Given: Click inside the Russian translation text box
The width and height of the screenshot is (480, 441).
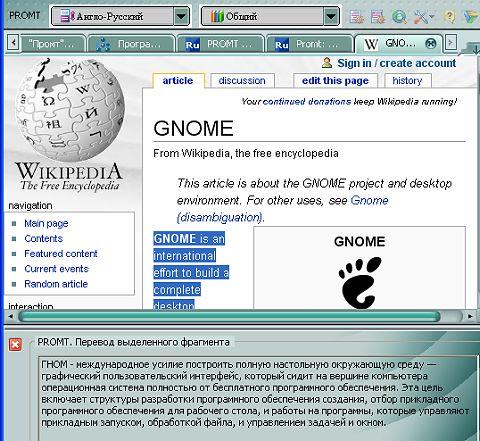Looking at the screenshot, I should tap(257, 398).
